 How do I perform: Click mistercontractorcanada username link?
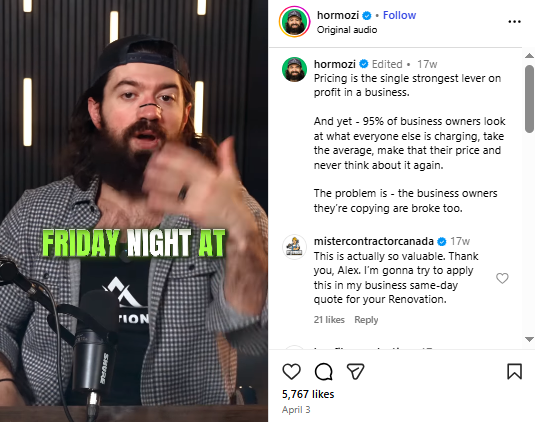pos(374,241)
